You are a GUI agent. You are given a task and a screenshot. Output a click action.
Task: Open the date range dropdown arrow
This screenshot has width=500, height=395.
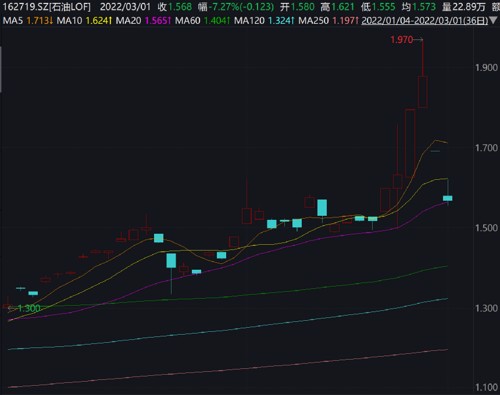(494, 21)
